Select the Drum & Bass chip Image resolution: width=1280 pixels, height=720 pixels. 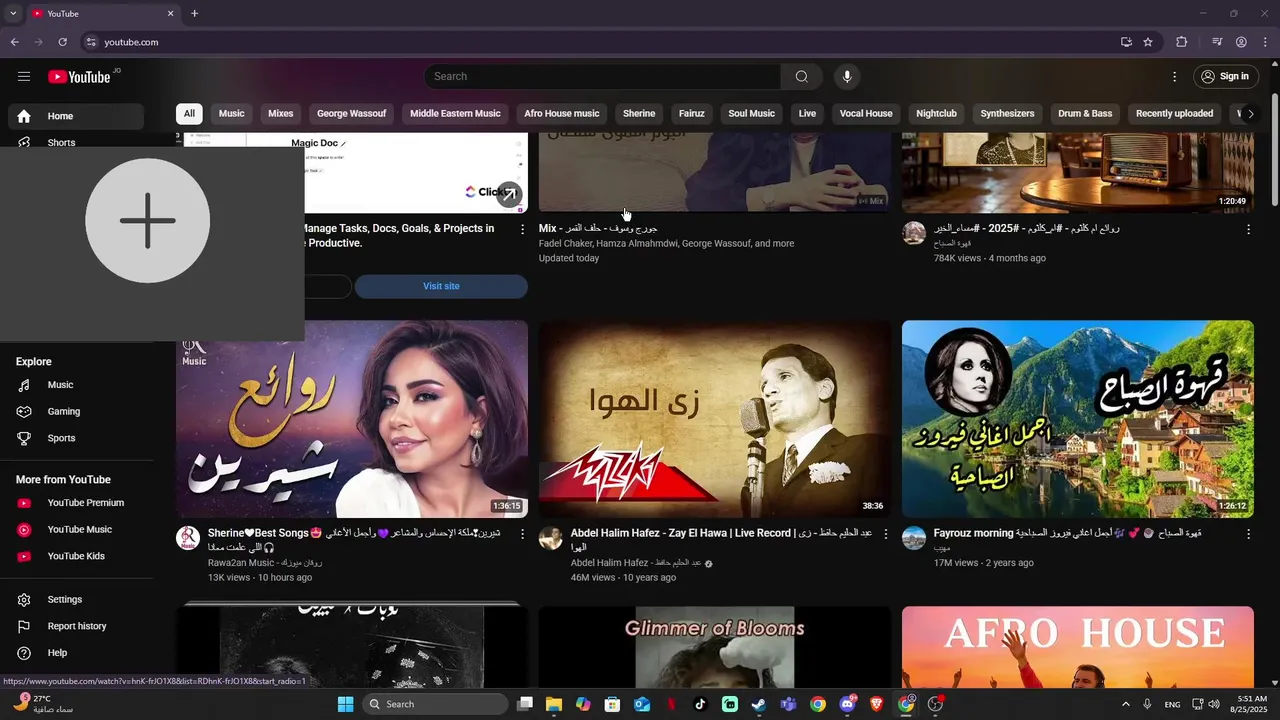click(1085, 114)
